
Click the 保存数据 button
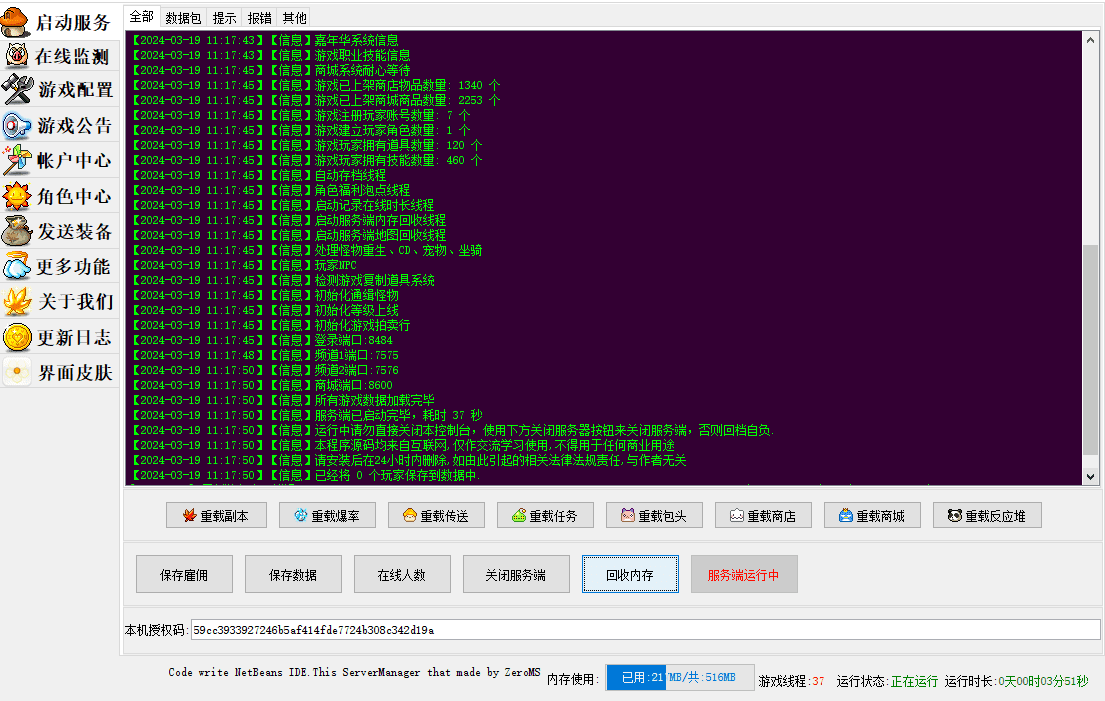(x=293, y=574)
